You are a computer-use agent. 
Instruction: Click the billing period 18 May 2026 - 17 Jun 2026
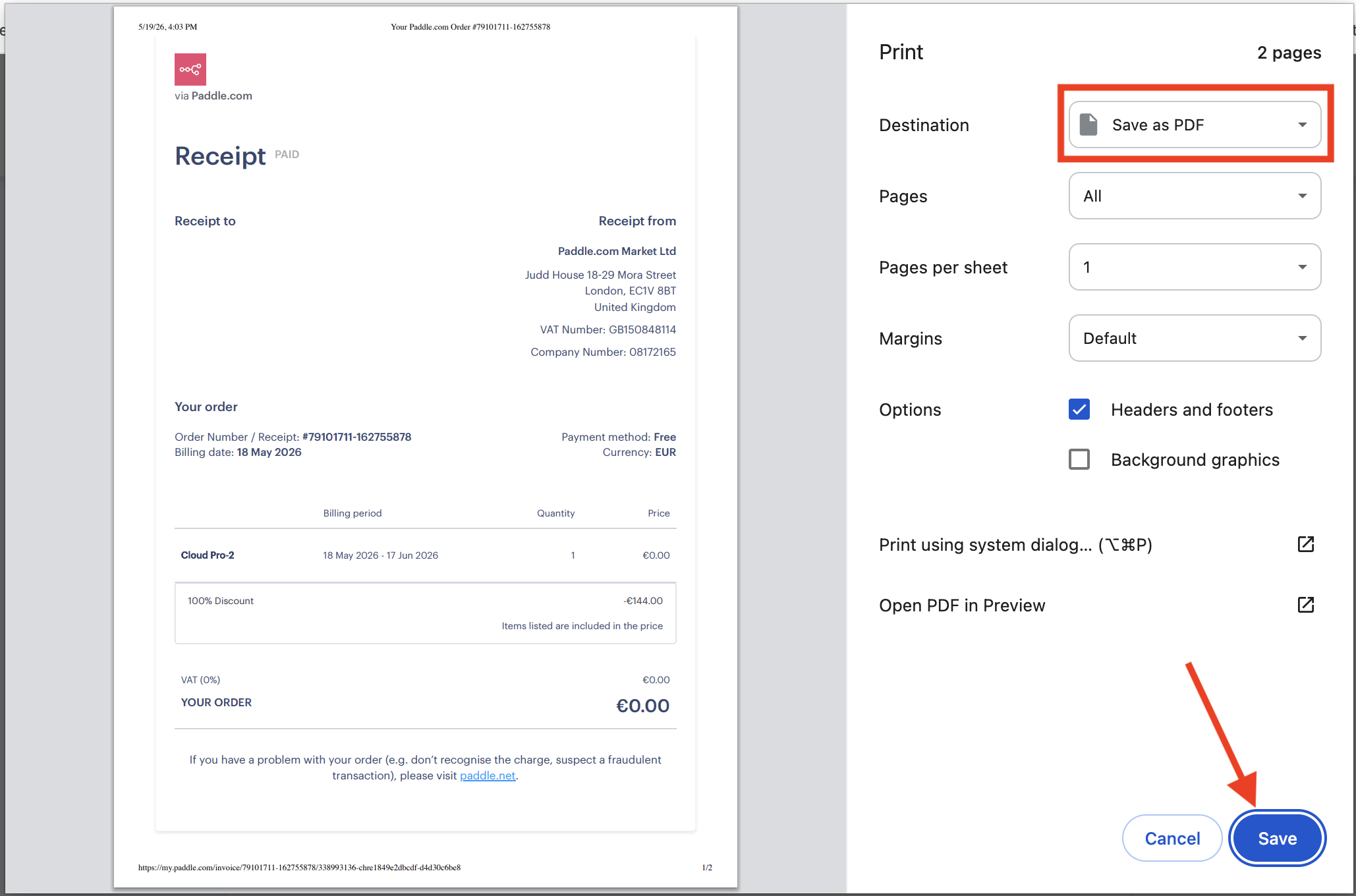coord(380,555)
